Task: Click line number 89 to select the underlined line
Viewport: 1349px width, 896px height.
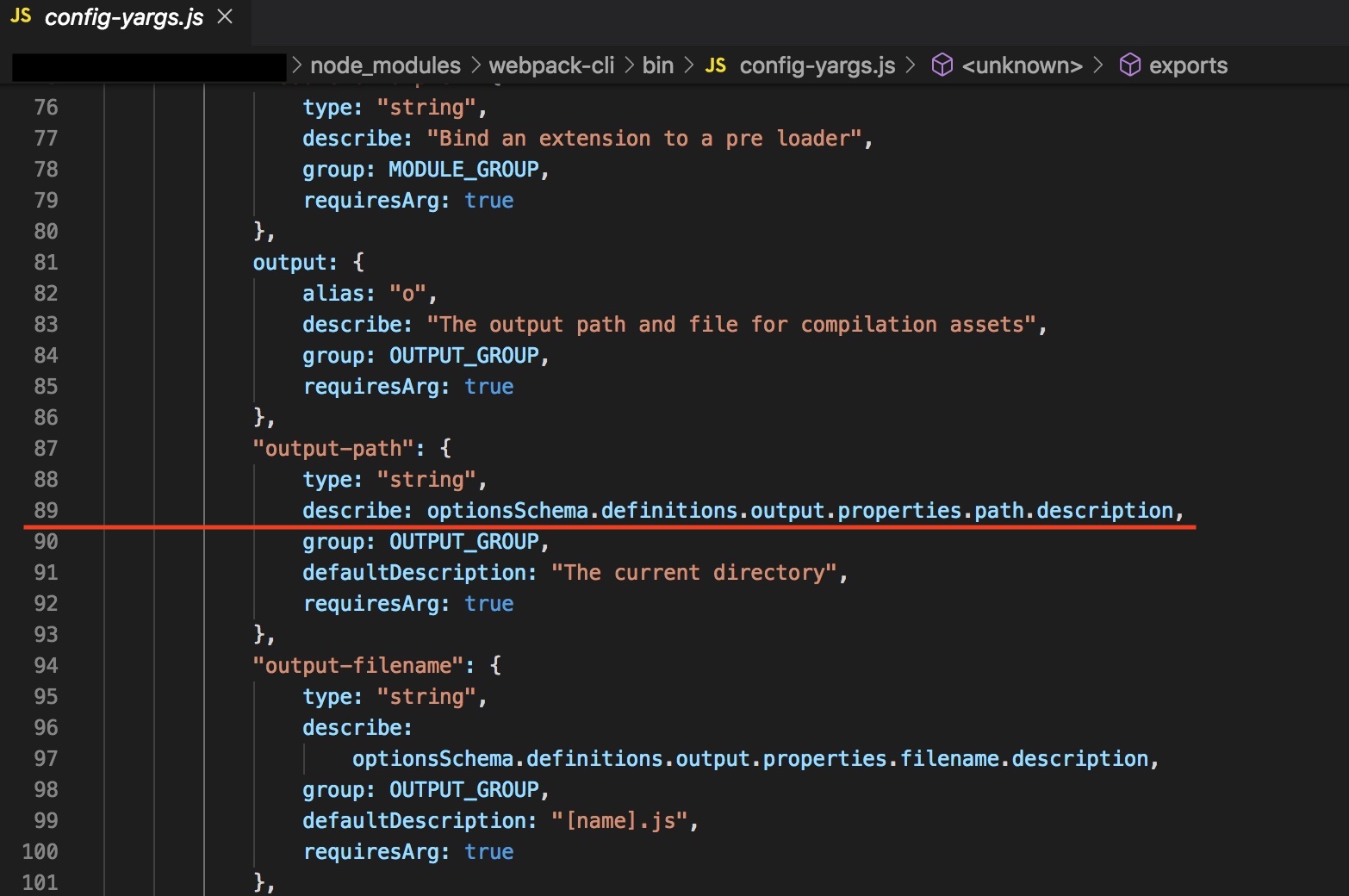Action: (47, 510)
